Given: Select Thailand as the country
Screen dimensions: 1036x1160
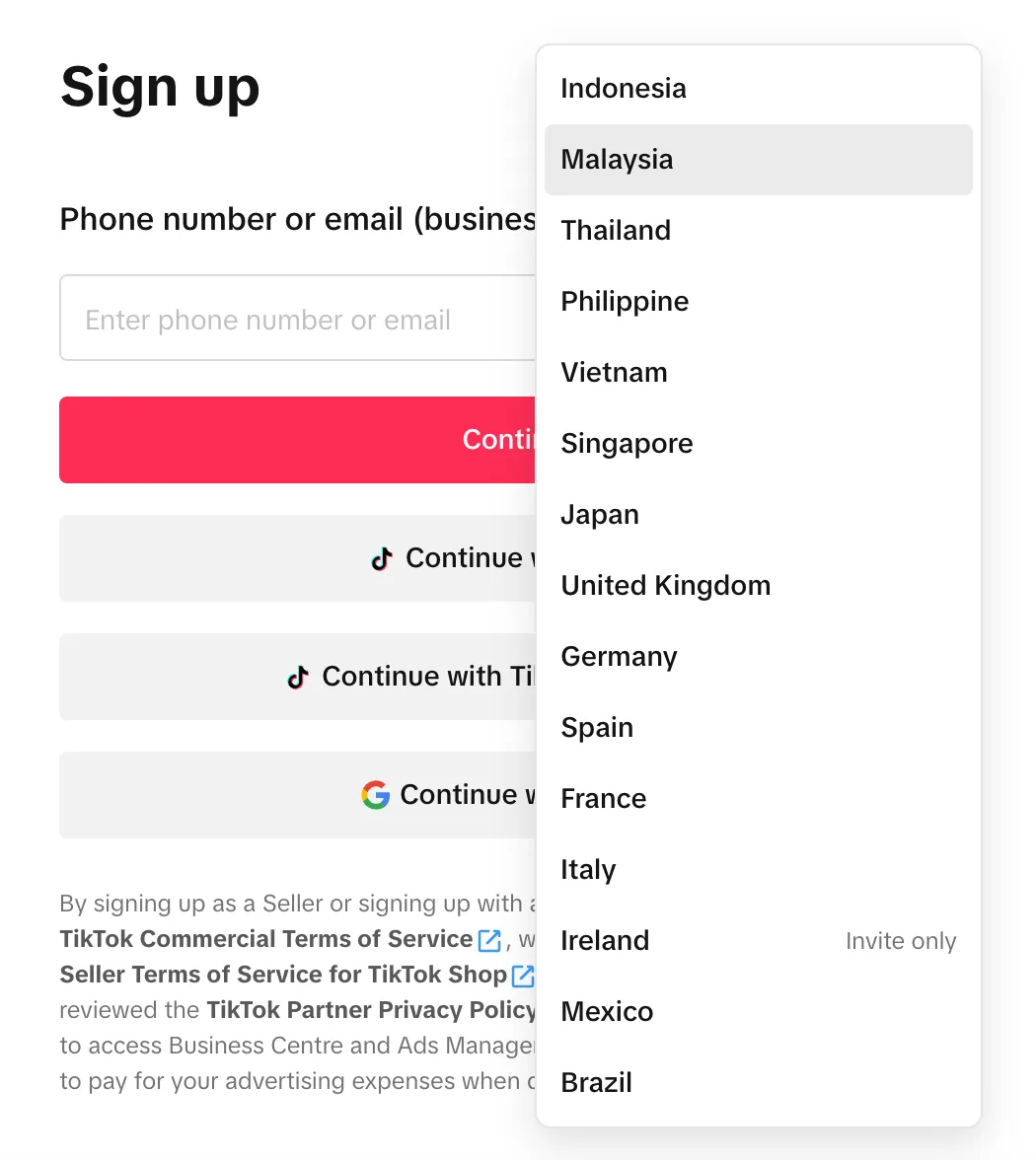Looking at the screenshot, I should coord(616,231).
